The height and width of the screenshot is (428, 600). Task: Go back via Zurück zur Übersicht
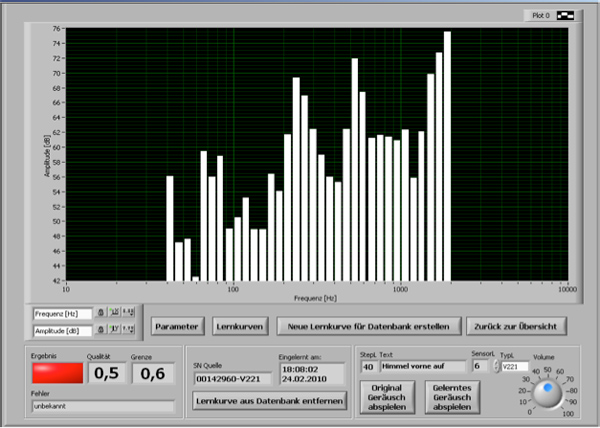[516, 326]
